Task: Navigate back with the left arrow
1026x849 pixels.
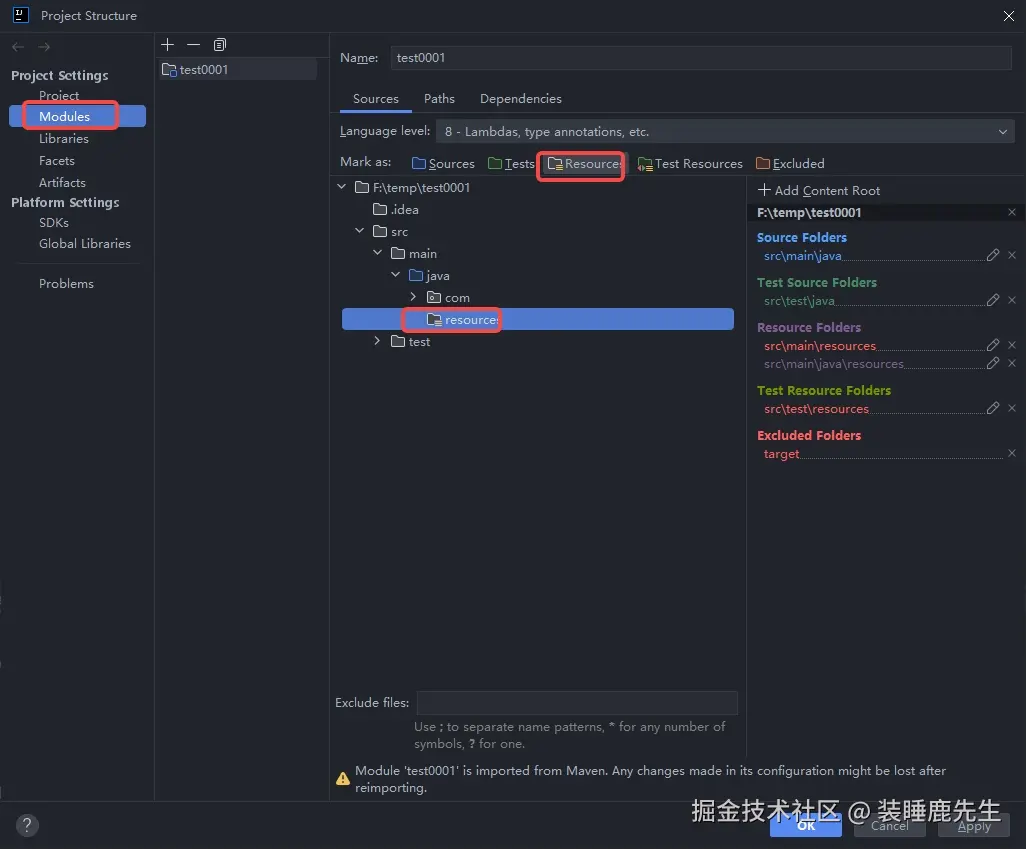Action: [x=18, y=47]
